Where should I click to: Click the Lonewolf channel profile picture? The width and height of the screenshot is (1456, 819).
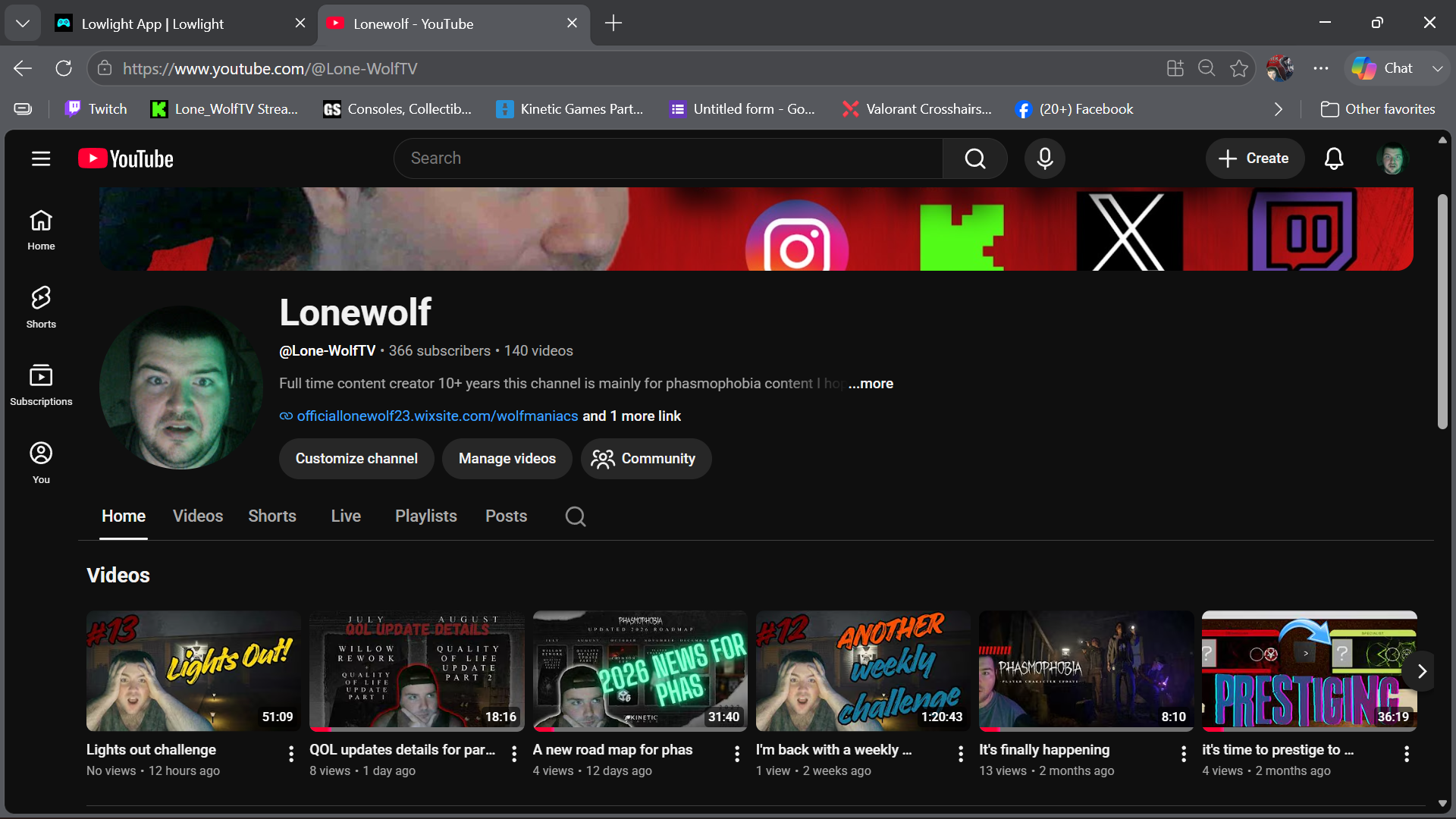point(181,388)
